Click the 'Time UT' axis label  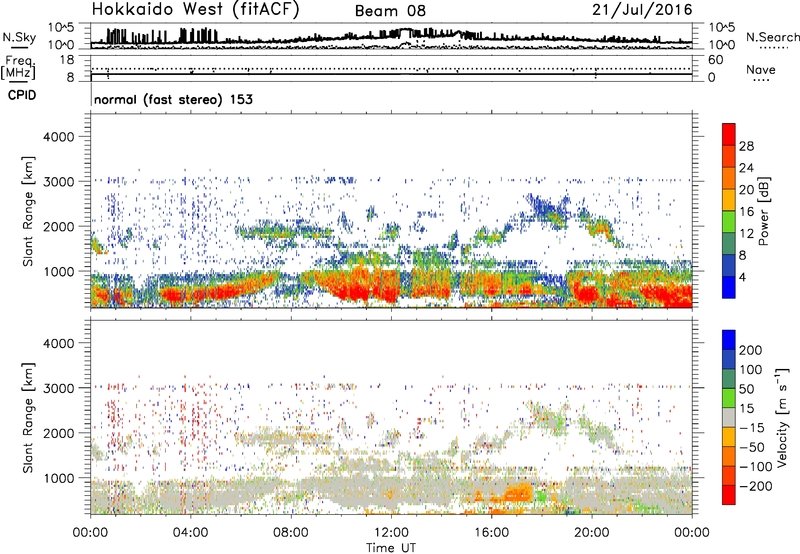pos(391,548)
